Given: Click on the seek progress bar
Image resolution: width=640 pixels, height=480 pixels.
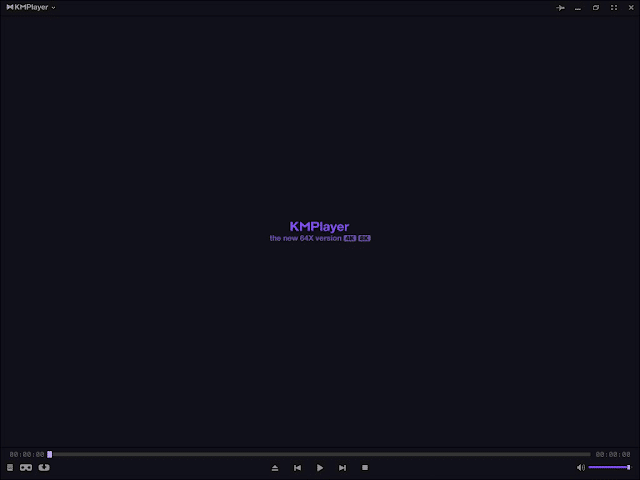Looking at the screenshot, I should [319, 454].
